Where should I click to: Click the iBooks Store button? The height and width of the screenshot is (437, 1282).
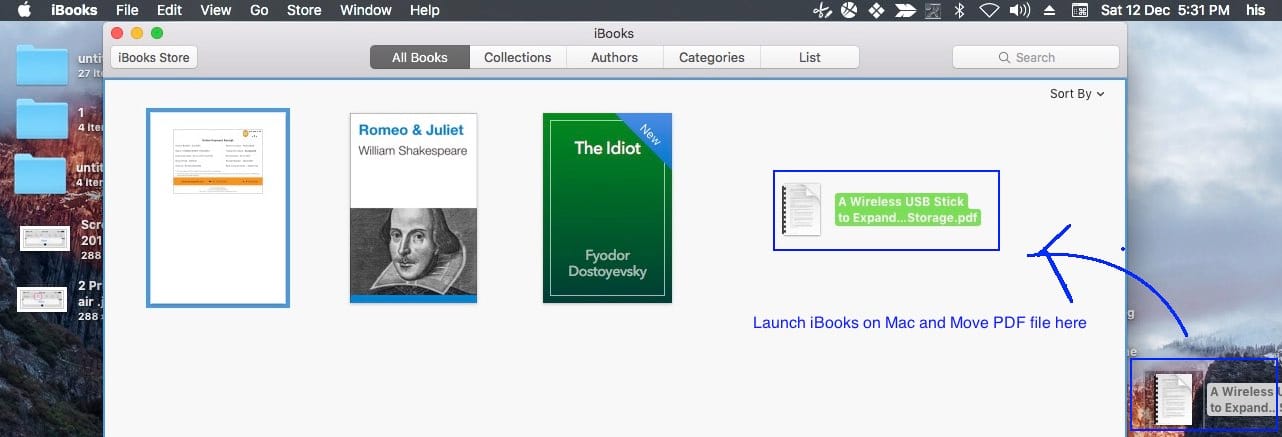pyautogui.click(x=153, y=58)
